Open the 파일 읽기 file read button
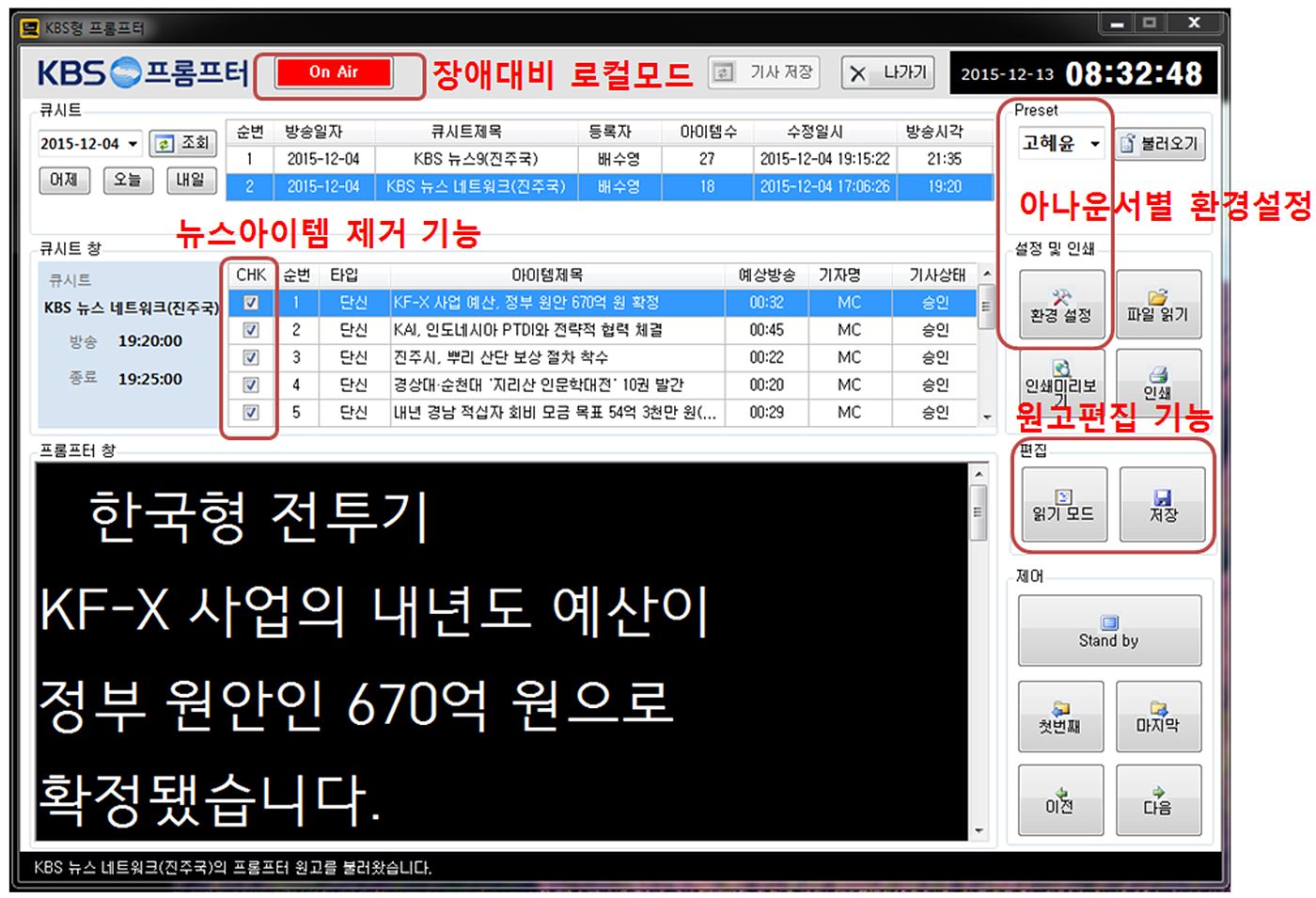Screen dimensions: 1316x898 [1158, 305]
